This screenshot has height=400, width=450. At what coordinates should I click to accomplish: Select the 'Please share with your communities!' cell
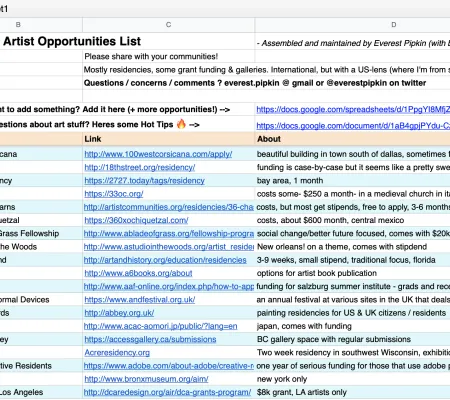(x=168, y=56)
